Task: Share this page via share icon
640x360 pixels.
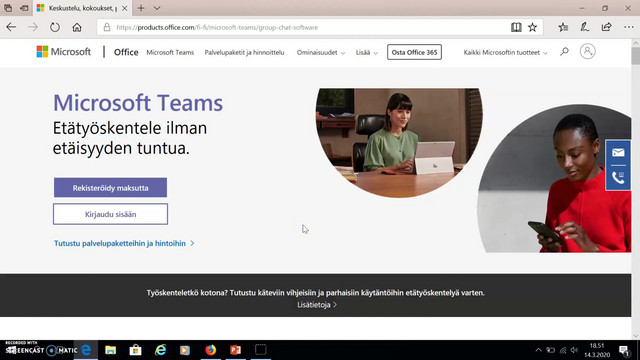Action: (x=607, y=27)
